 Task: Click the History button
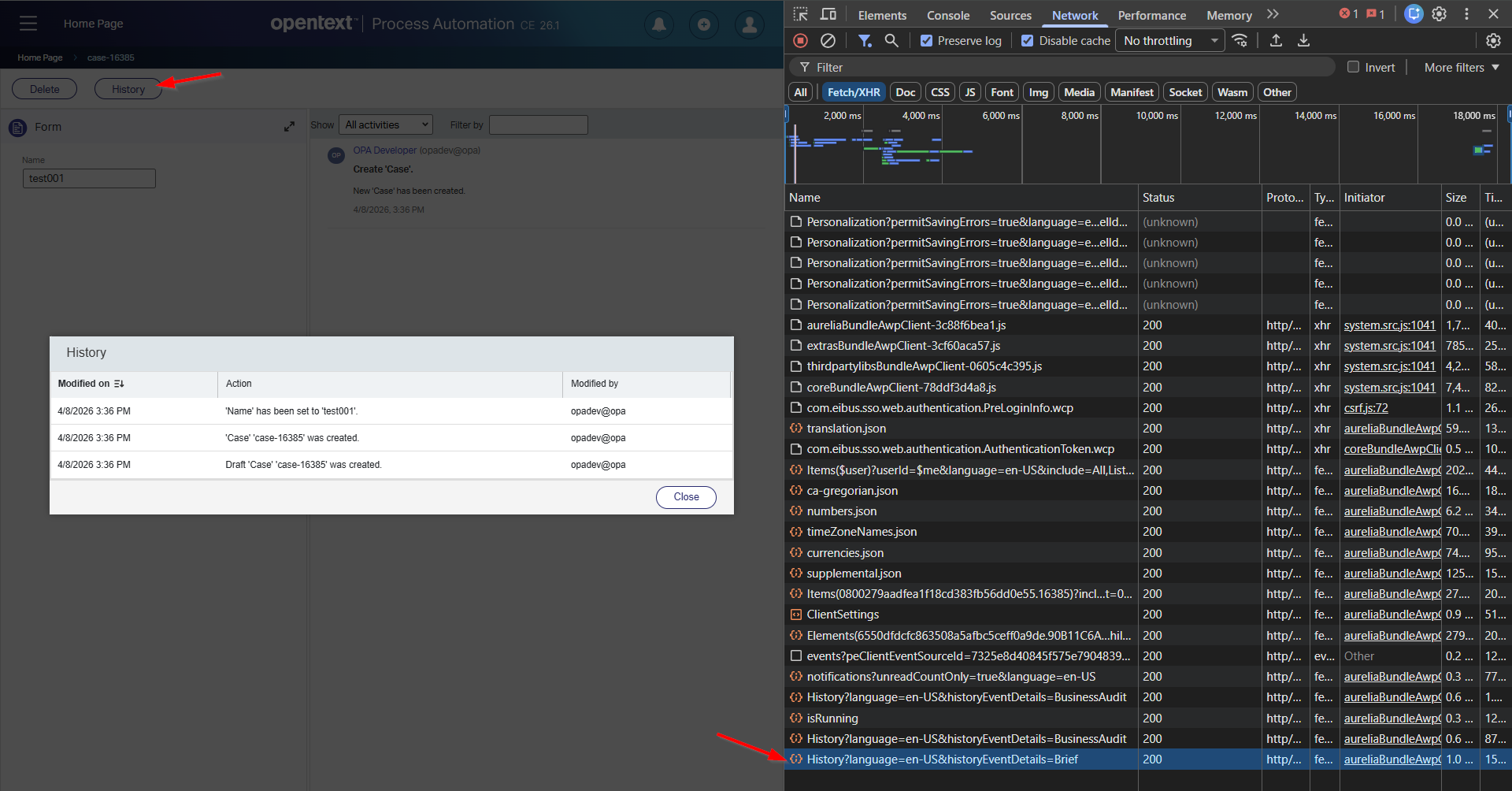128,89
